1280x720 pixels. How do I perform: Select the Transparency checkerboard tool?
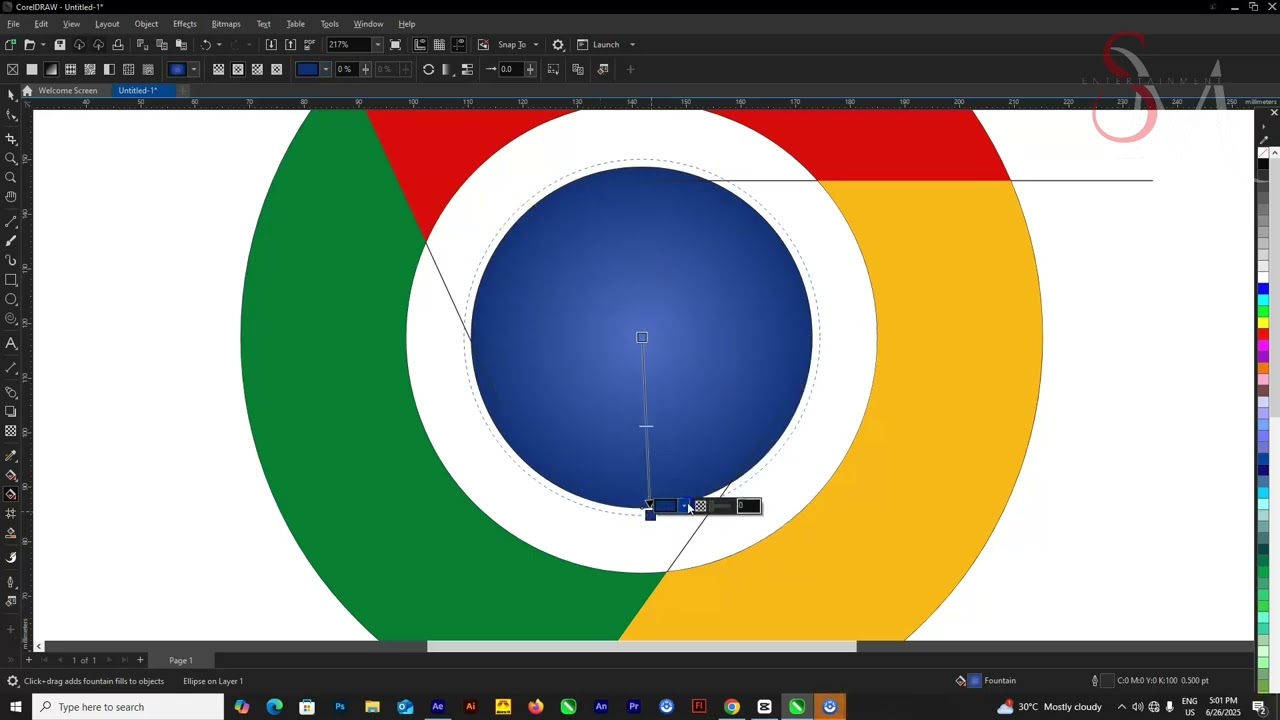click(11, 431)
